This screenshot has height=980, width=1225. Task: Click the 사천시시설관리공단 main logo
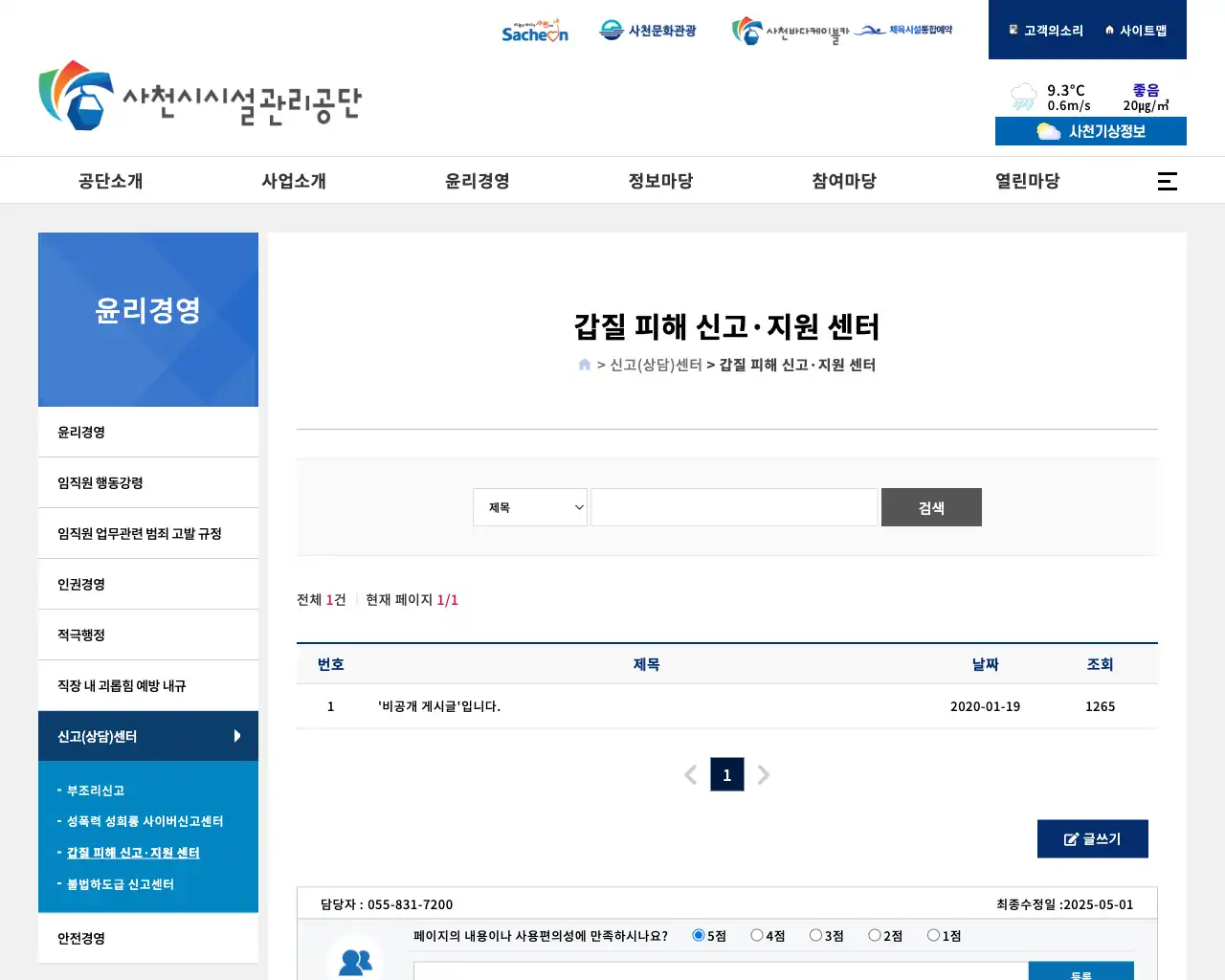click(200, 96)
